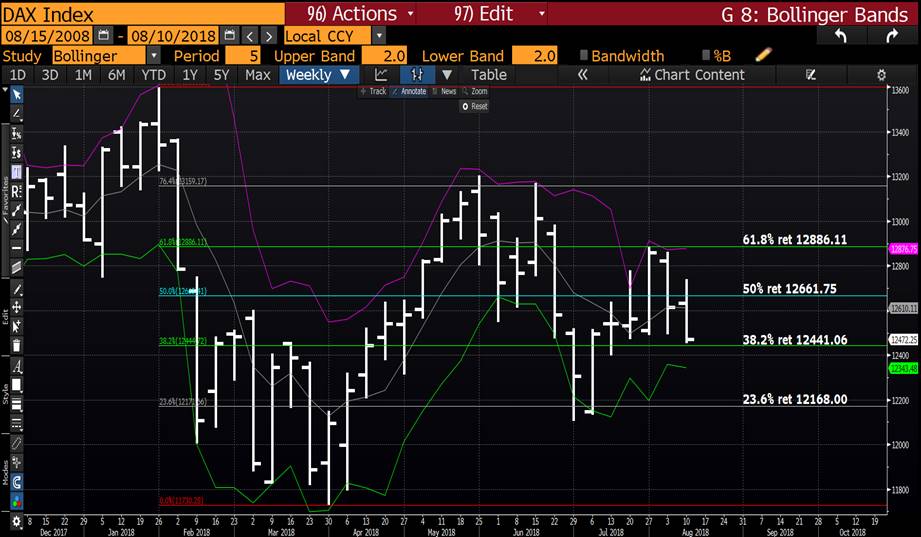This screenshot has width=921, height=537.
Task: Select the 6M range tab
Action: 116,75
